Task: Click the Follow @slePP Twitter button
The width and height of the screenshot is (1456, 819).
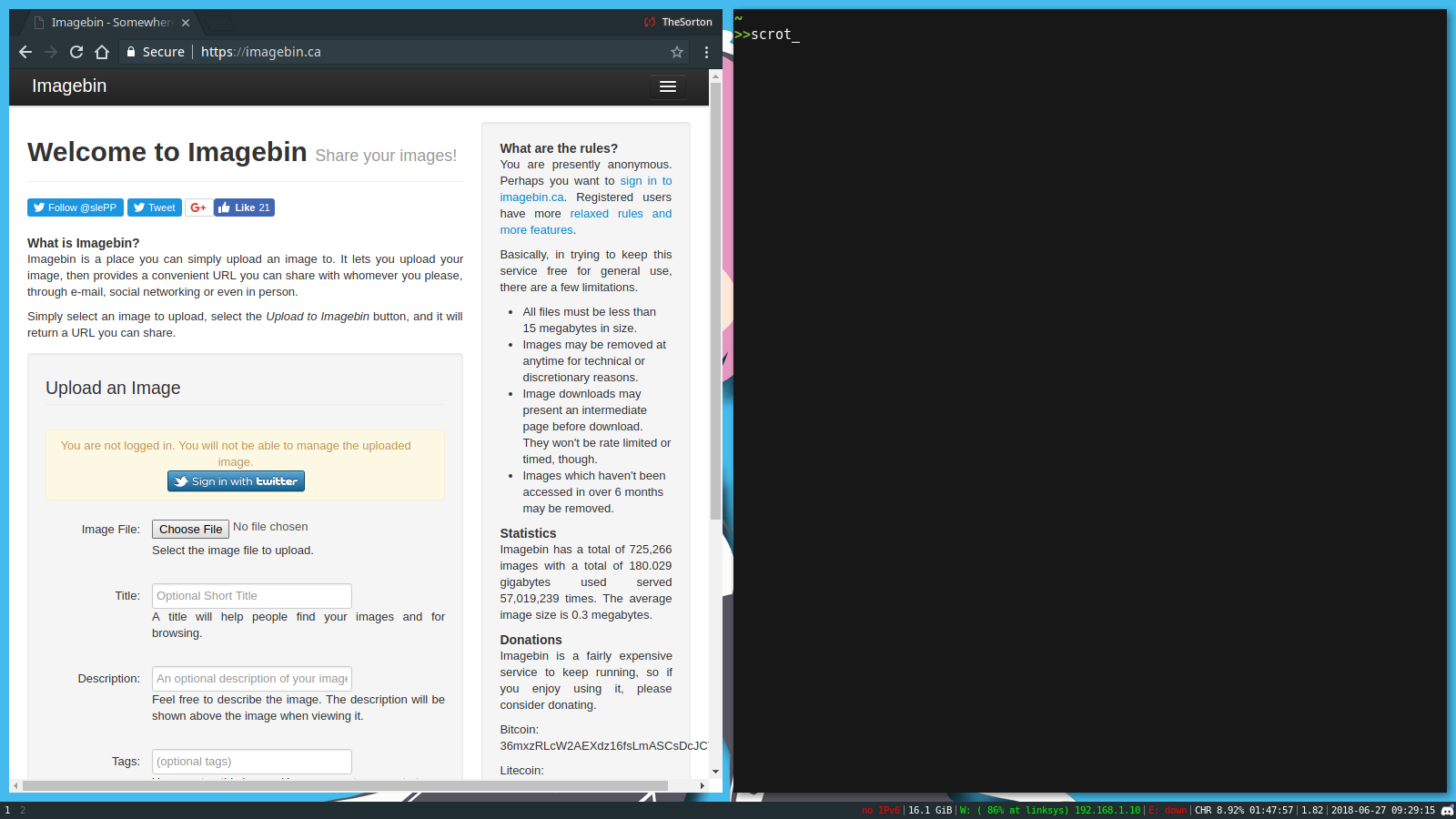Action: point(76,207)
